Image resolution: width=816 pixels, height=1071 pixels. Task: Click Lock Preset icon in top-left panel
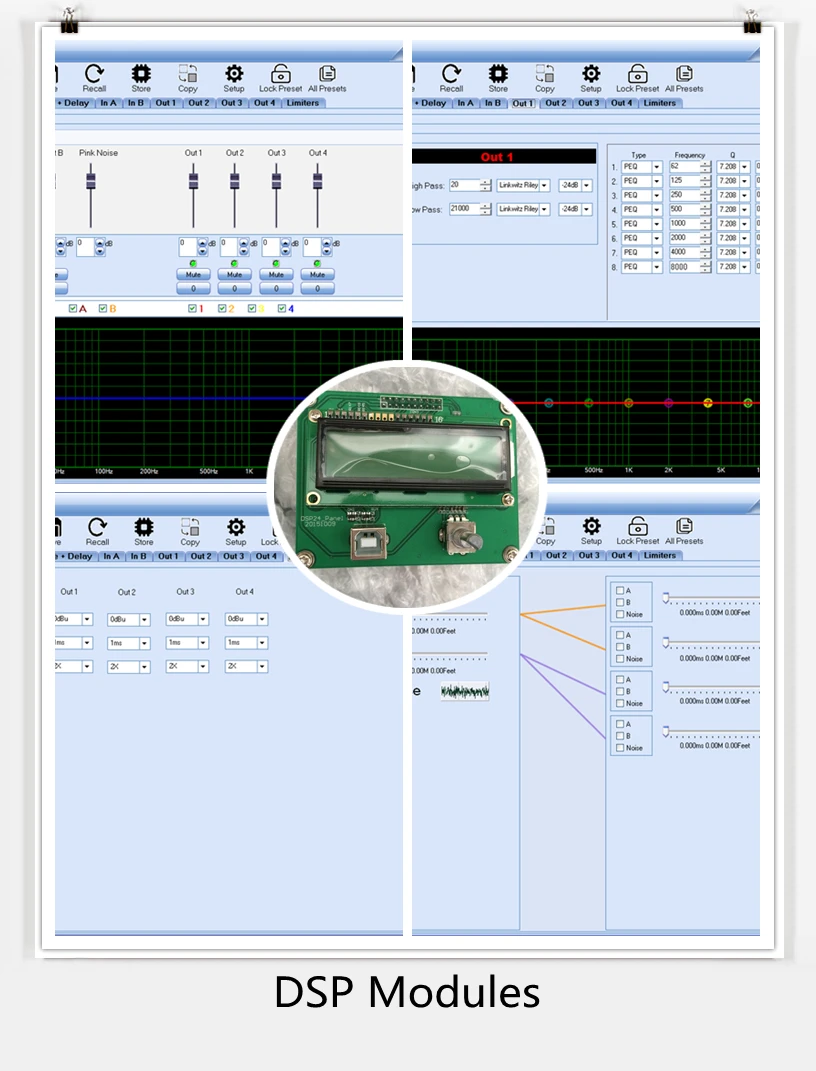281,74
